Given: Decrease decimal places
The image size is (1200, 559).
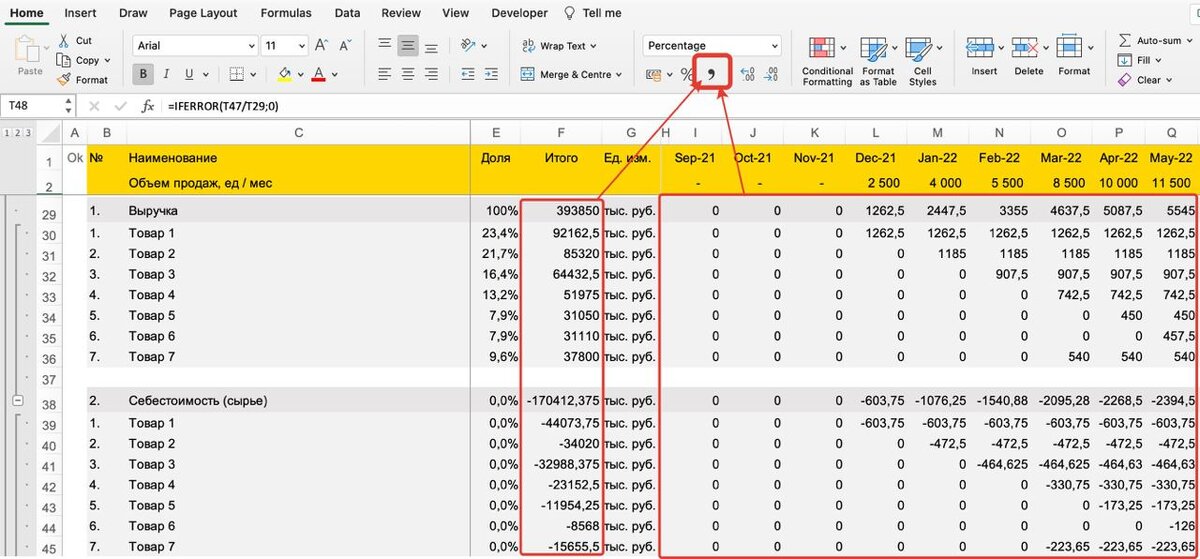Looking at the screenshot, I should coord(771,74).
